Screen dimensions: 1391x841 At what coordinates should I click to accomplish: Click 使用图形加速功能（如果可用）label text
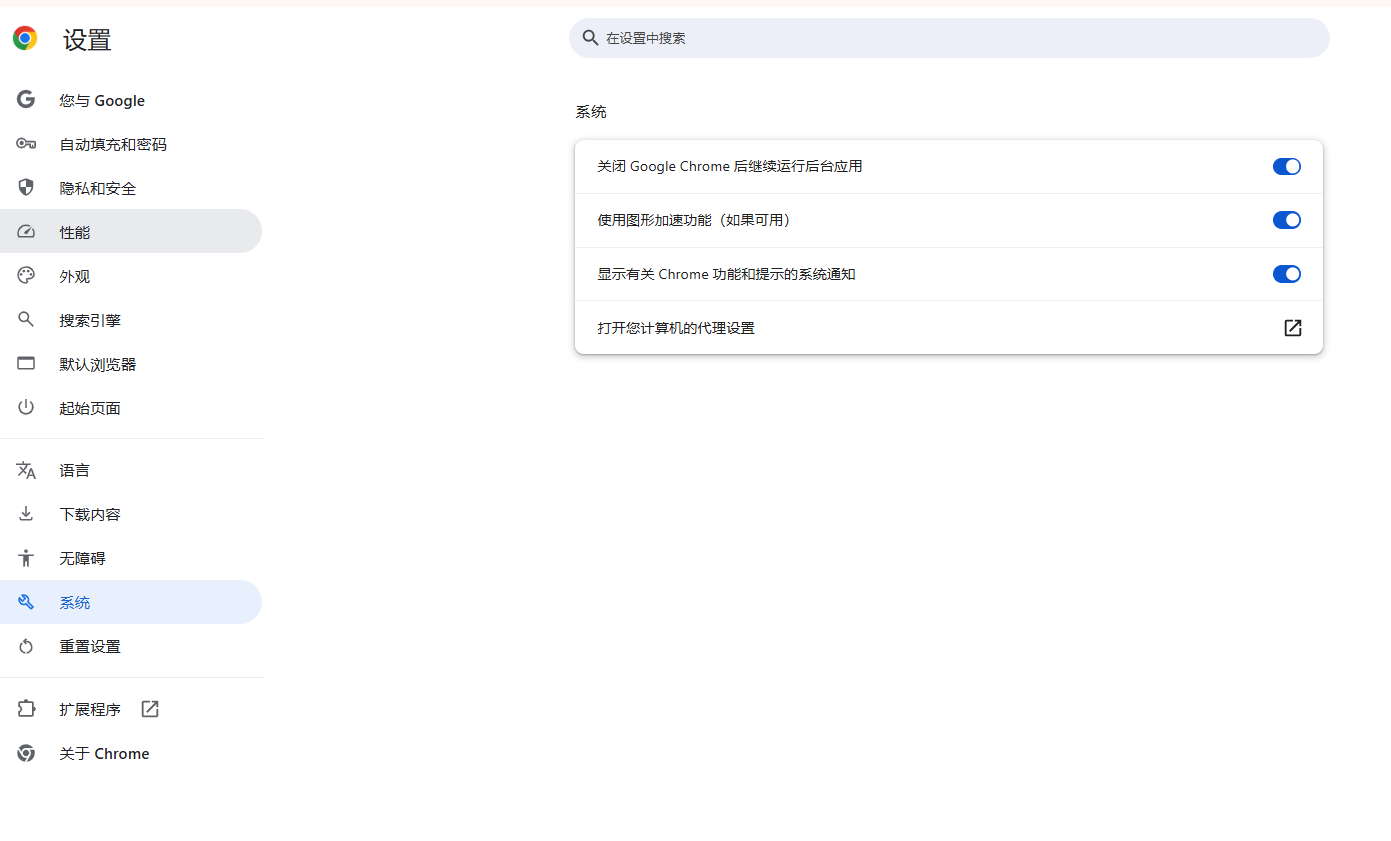[696, 220]
